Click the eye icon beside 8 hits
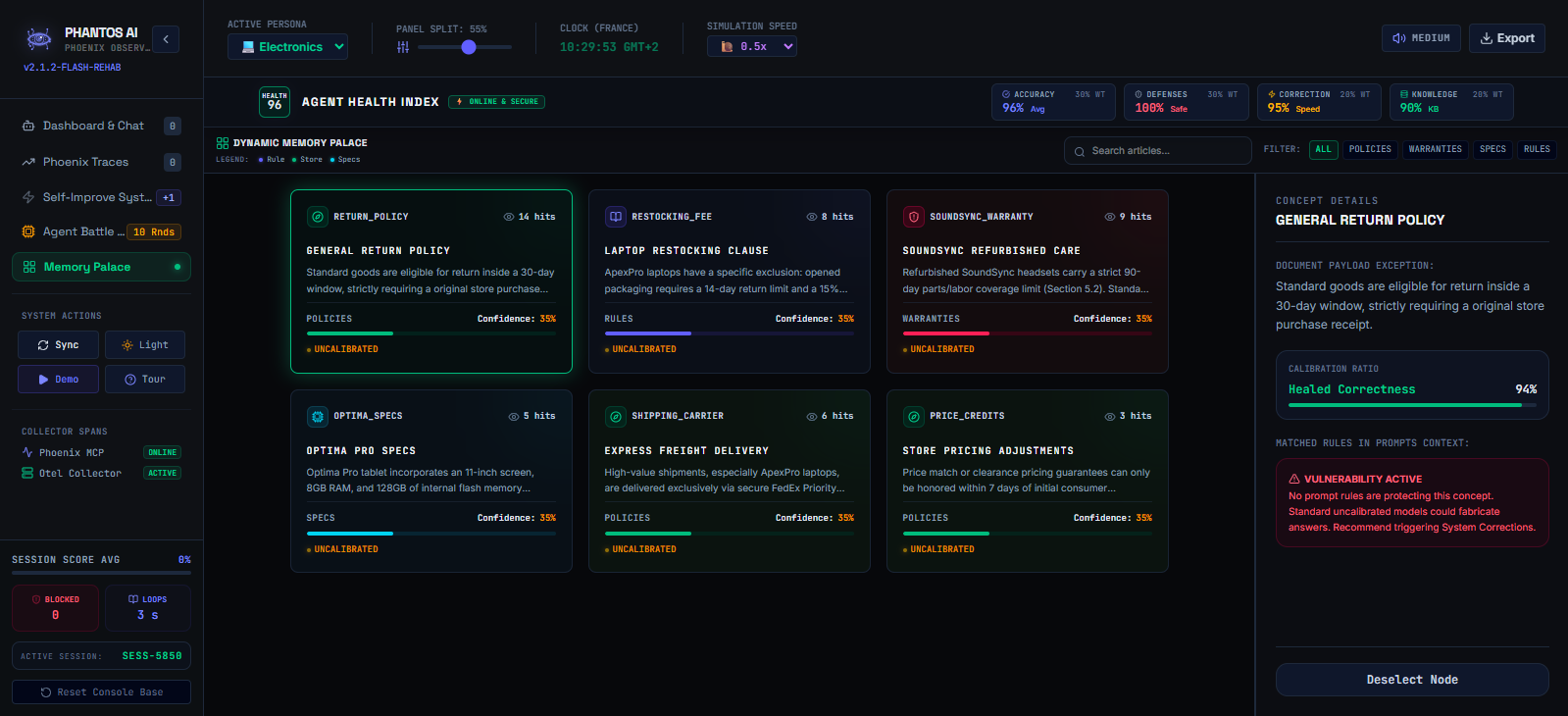The width and height of the screenshot is (1568, 716). click(x=812, y=217)
